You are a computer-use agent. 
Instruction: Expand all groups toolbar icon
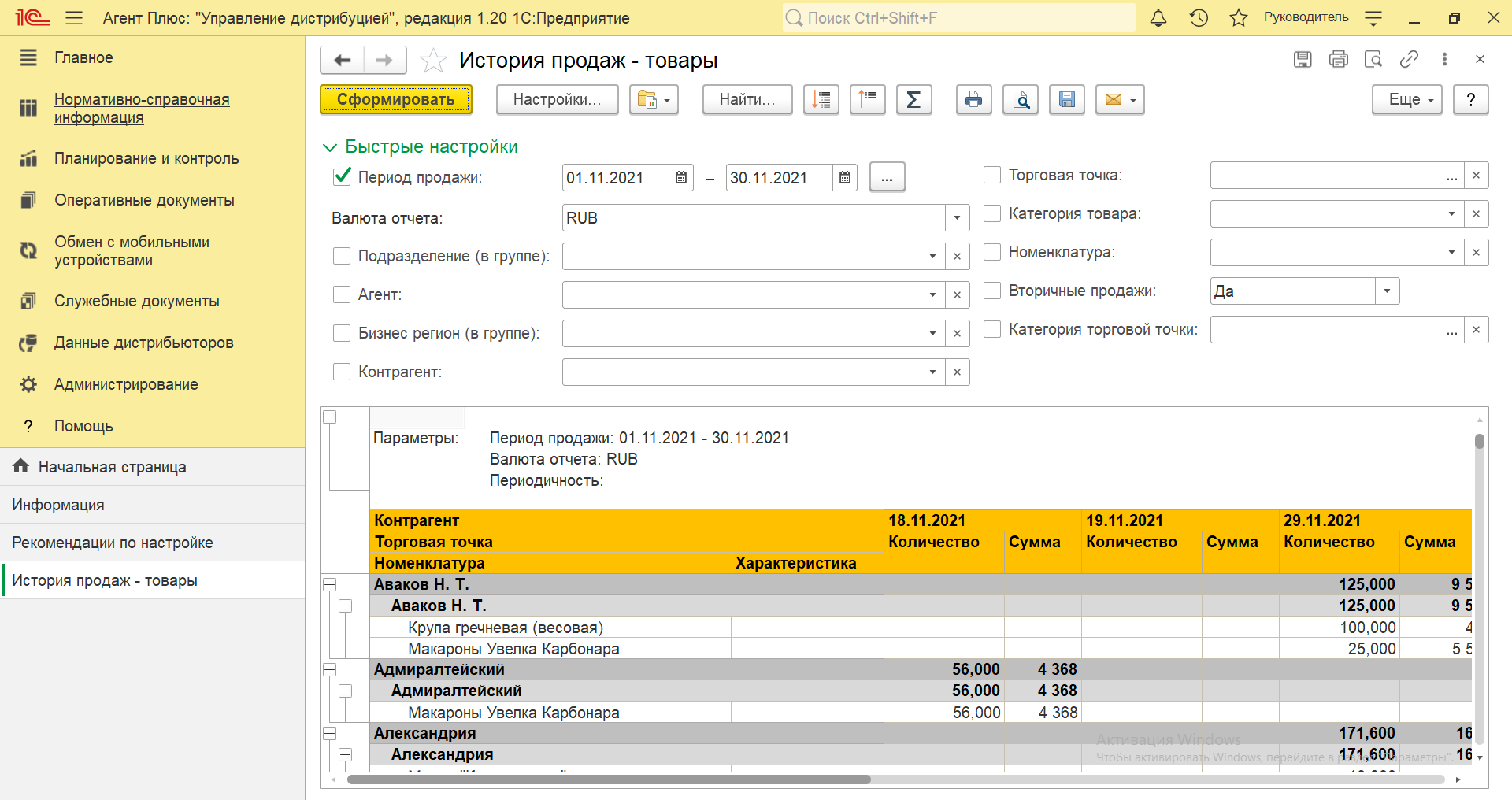coord(868,100)
